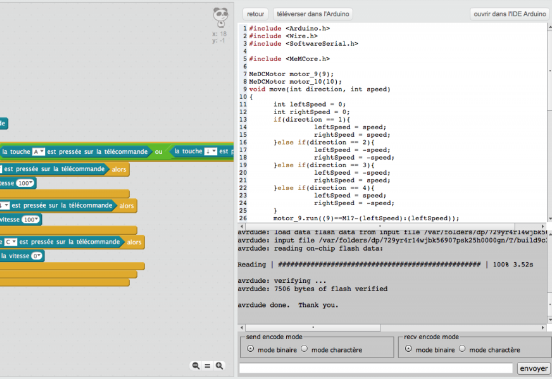The width and height of the screenshot is (552, 380).
Task: Focus the serial send text field
Action: [x=376, y=368]
